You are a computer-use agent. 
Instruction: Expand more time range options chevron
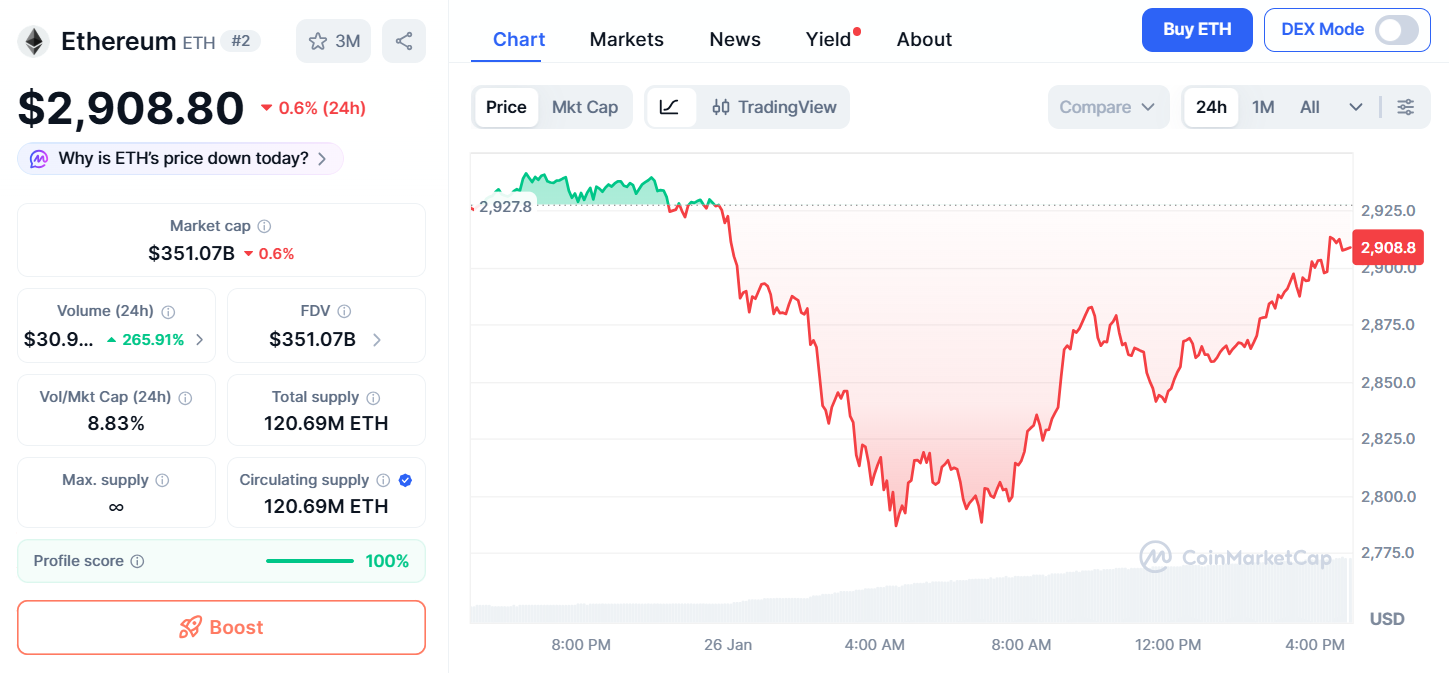pyautogui.click(x=1356, y=107)
